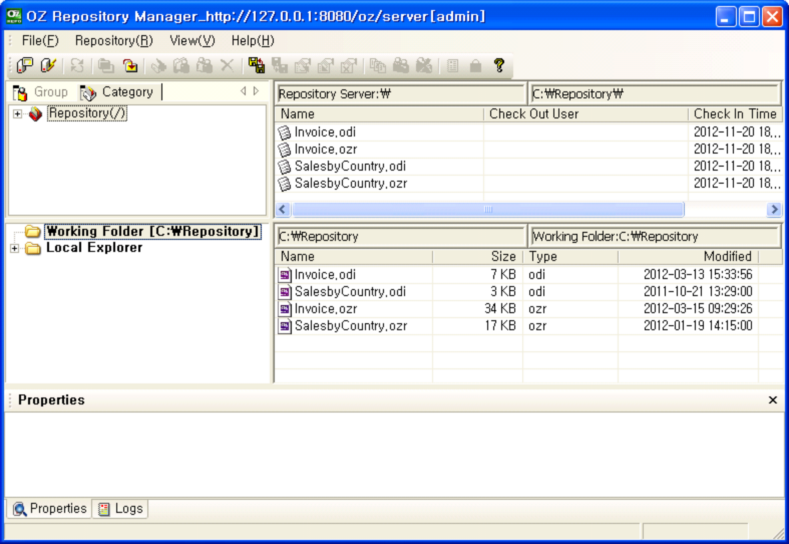Screen dimensions: 789x544
Task: Switch to the Logs bottom tab
Action: click(121, 509)
